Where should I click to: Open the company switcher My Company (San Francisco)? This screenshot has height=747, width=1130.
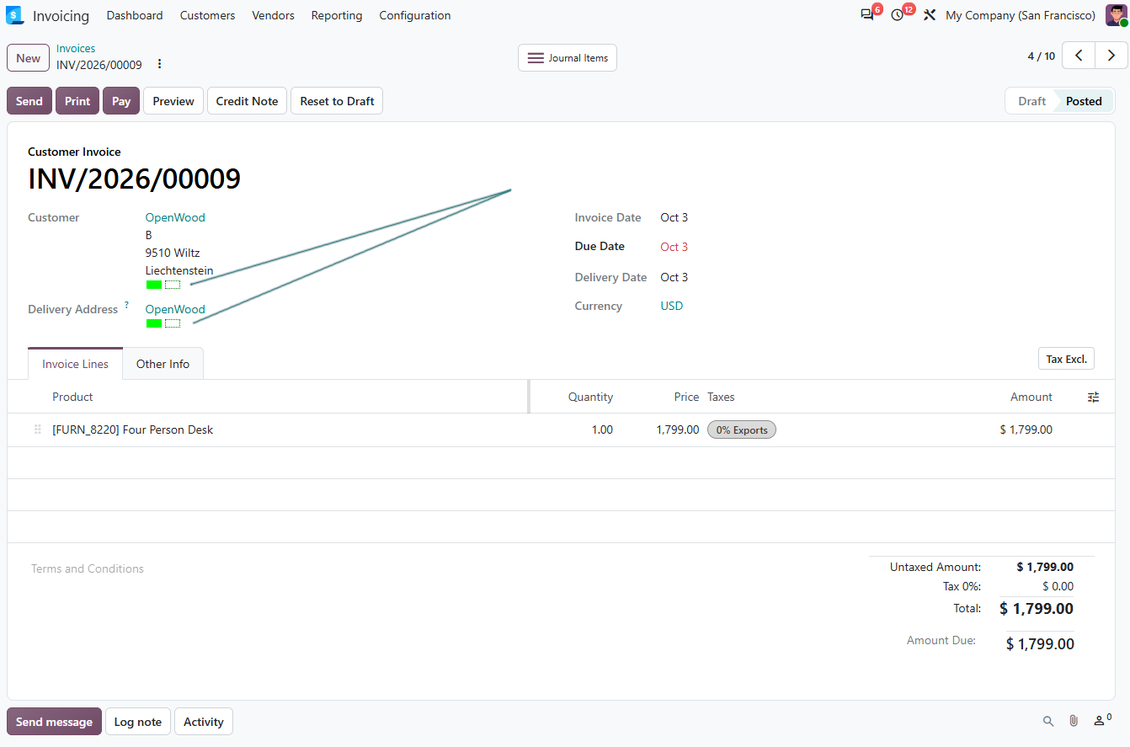[x=1020, y=15]
